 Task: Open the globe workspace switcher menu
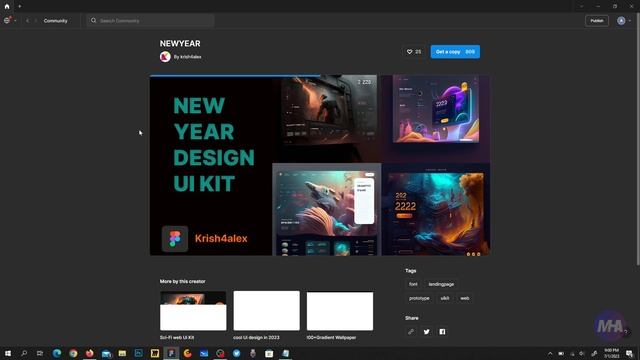click(x=9, y=20)
